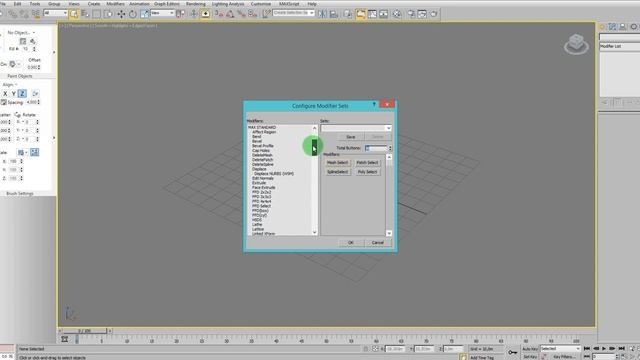Image resolution: width=640 pixels, height=360 pixels.
Task: Click the SplineSelect modifier button
Action: (x=338, y=172)
